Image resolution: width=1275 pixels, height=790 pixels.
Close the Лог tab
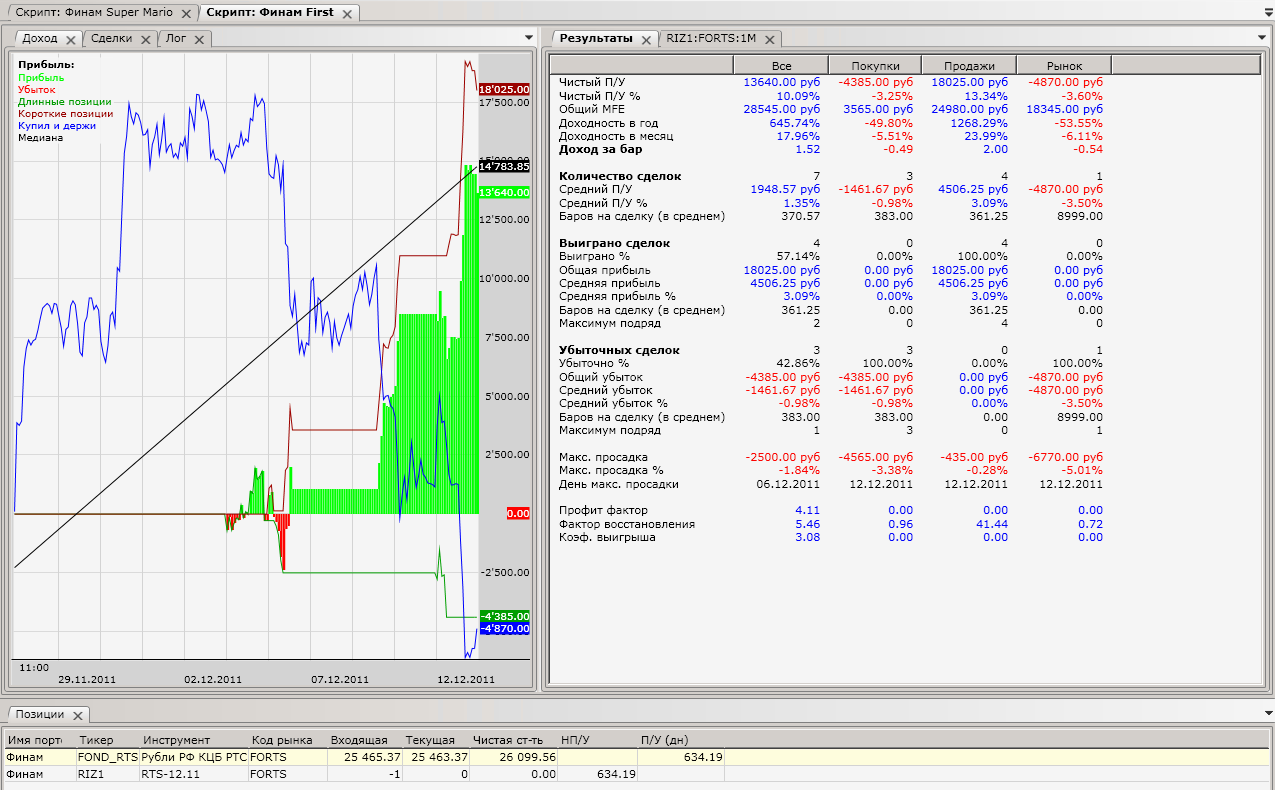click(198, 39)
